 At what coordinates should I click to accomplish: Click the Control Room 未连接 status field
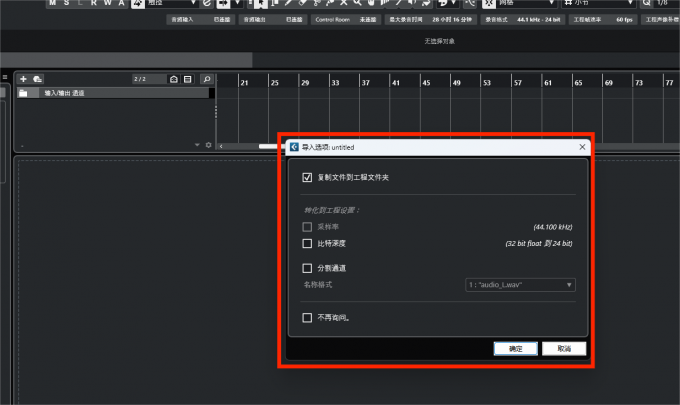pyautogui.click(x=346, y=20)
